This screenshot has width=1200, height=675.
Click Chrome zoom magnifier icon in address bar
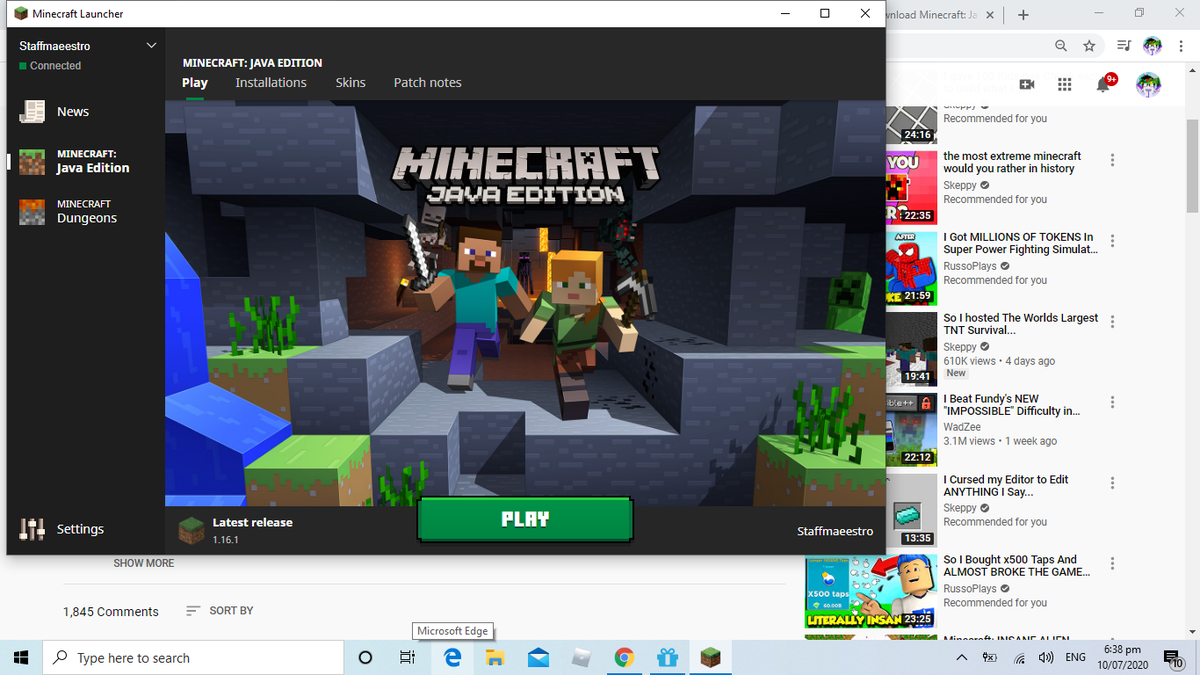pos(1060,46)
